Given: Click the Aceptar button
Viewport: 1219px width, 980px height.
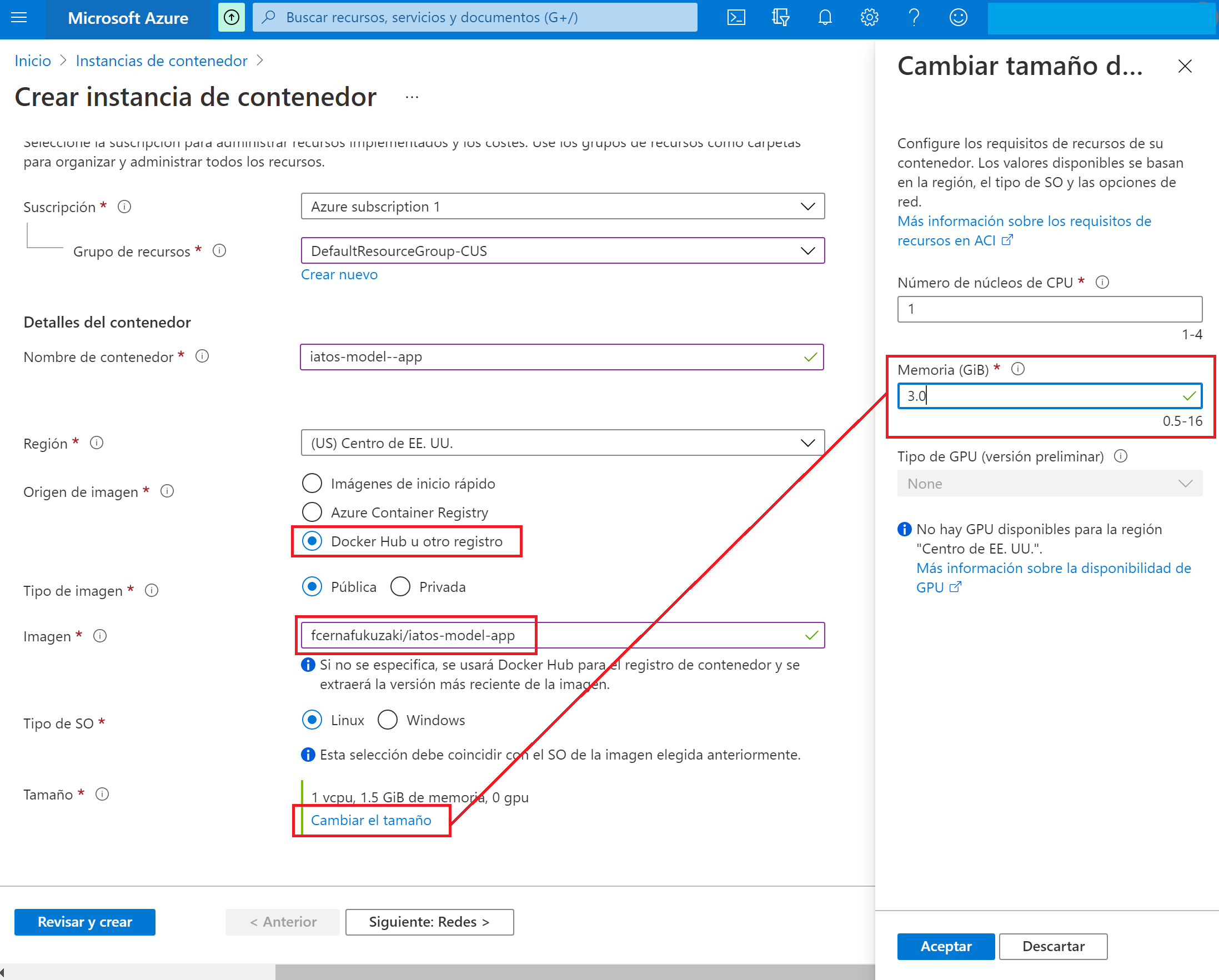Looking at the screenshot, I should tap(945, 946).
